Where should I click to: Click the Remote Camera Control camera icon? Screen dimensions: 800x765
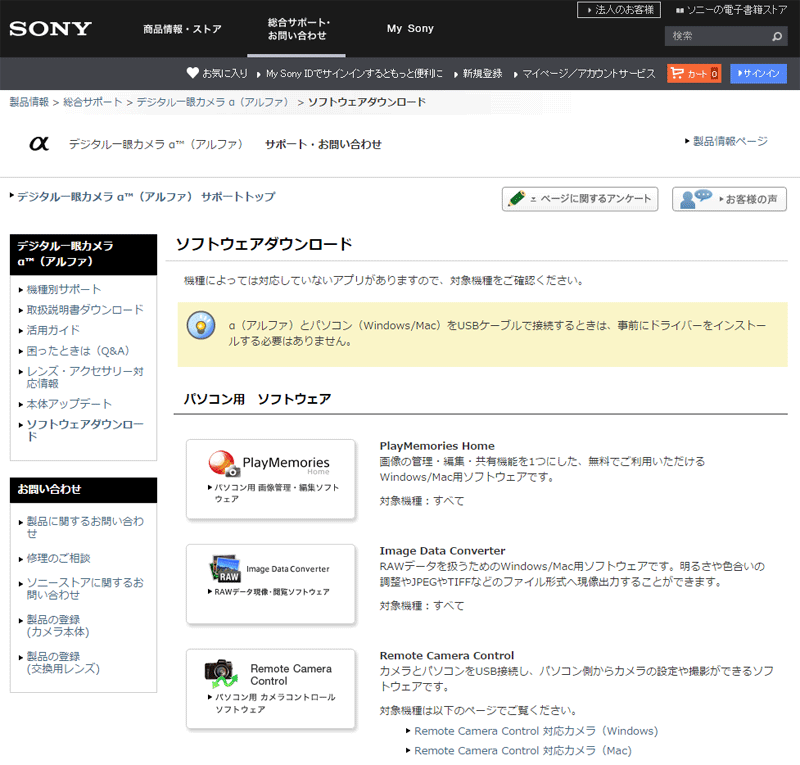coord(221,674)
